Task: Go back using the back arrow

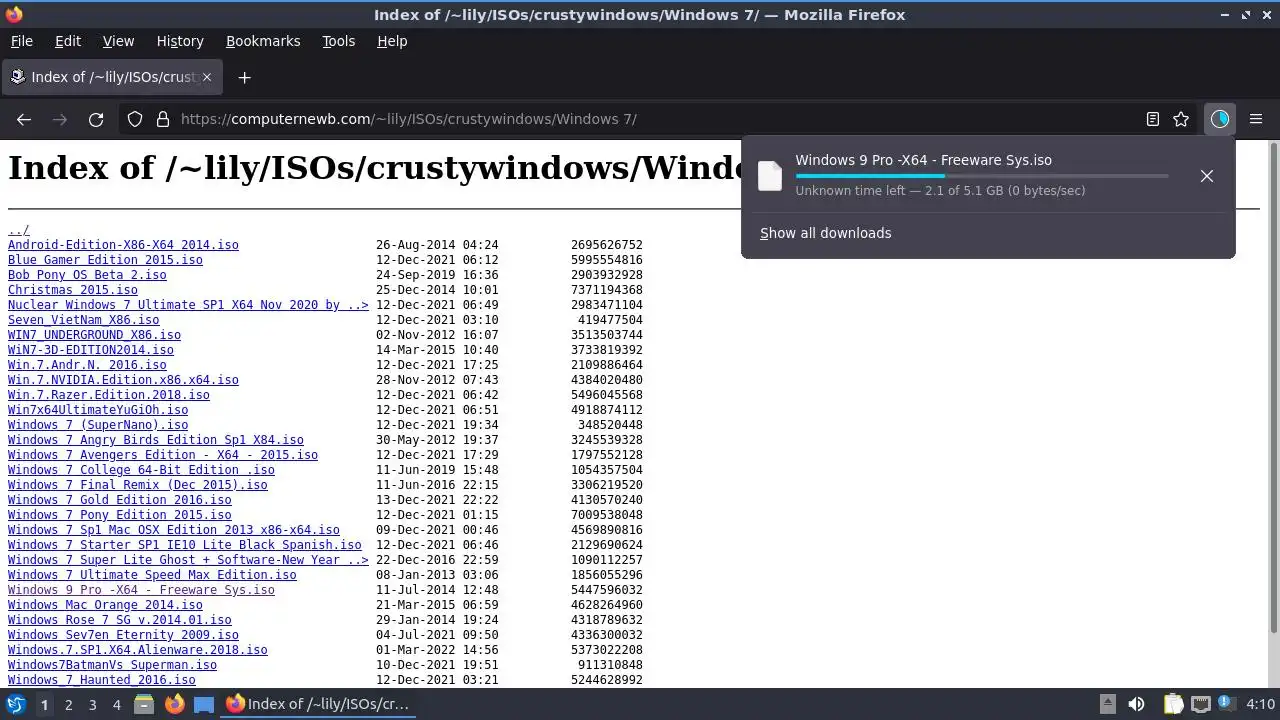Action: tap(24, 119)
